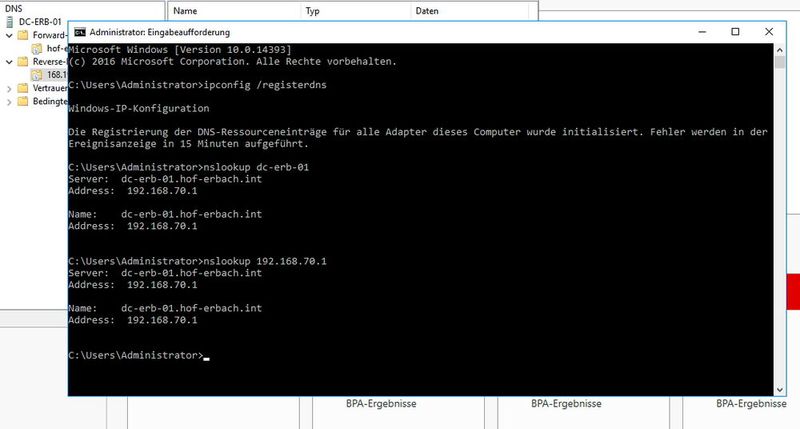Maximize the Eingabeaufforderung window

[735, 32]
